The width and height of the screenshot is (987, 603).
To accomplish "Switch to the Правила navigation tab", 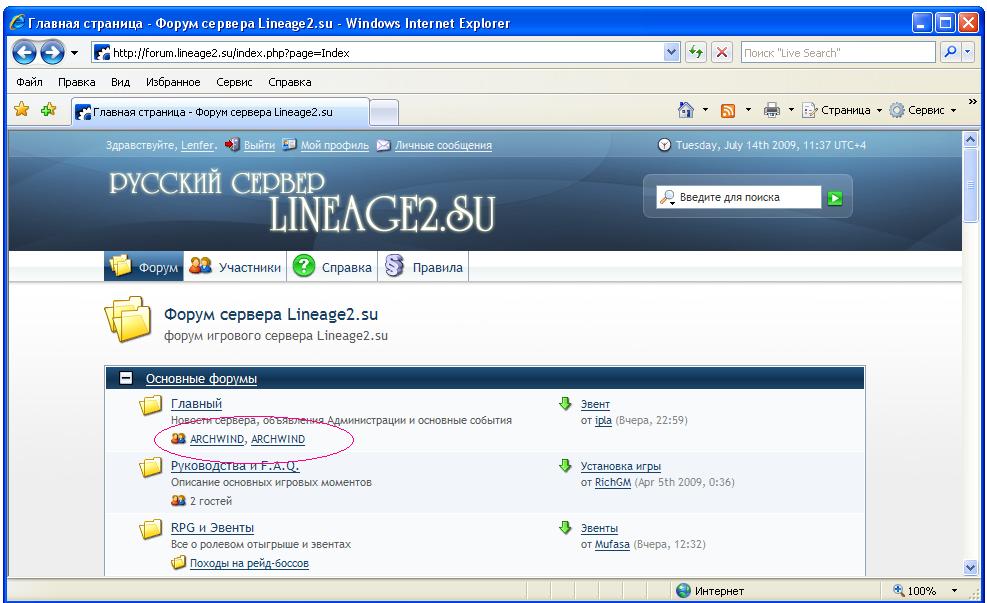I will [424, 267].
